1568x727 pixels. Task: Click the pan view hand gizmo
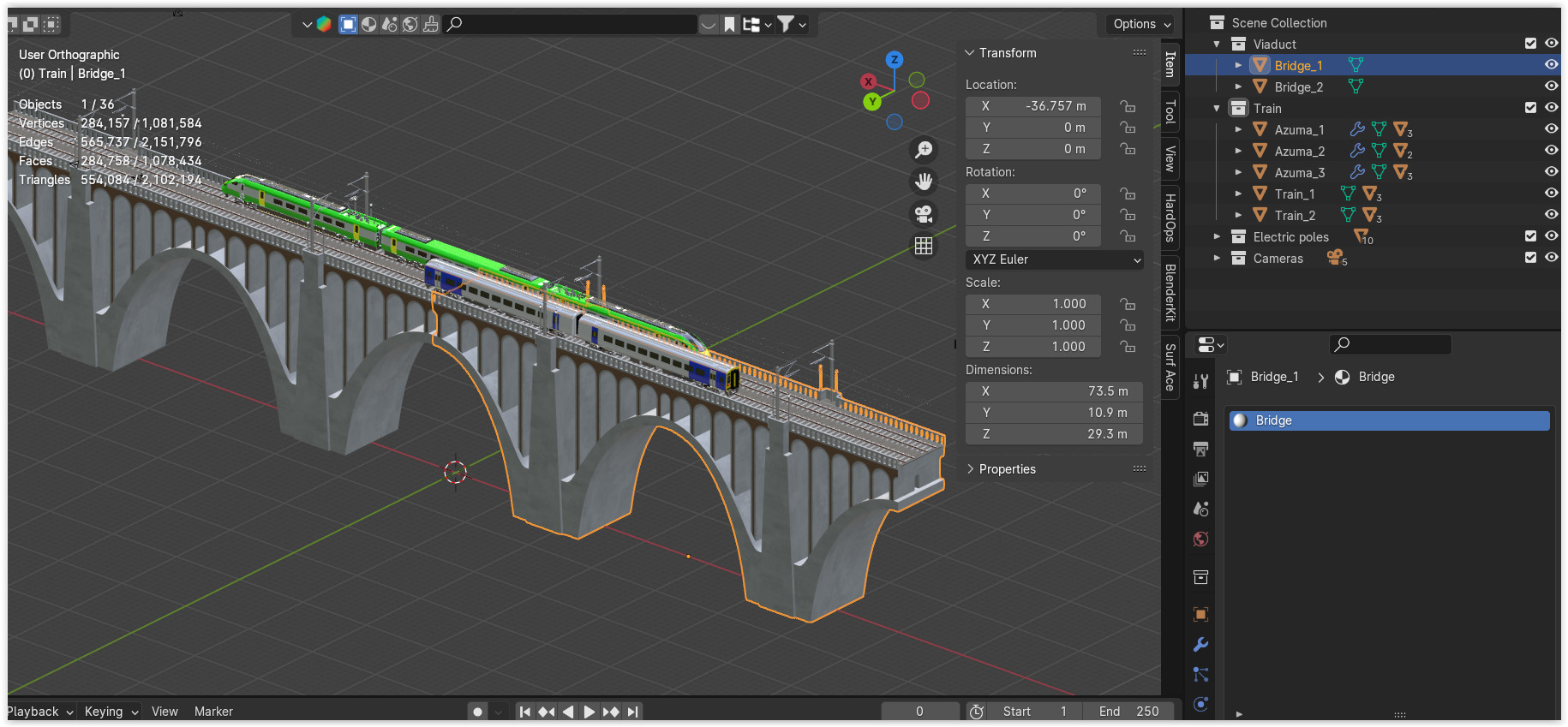(924, 182)
